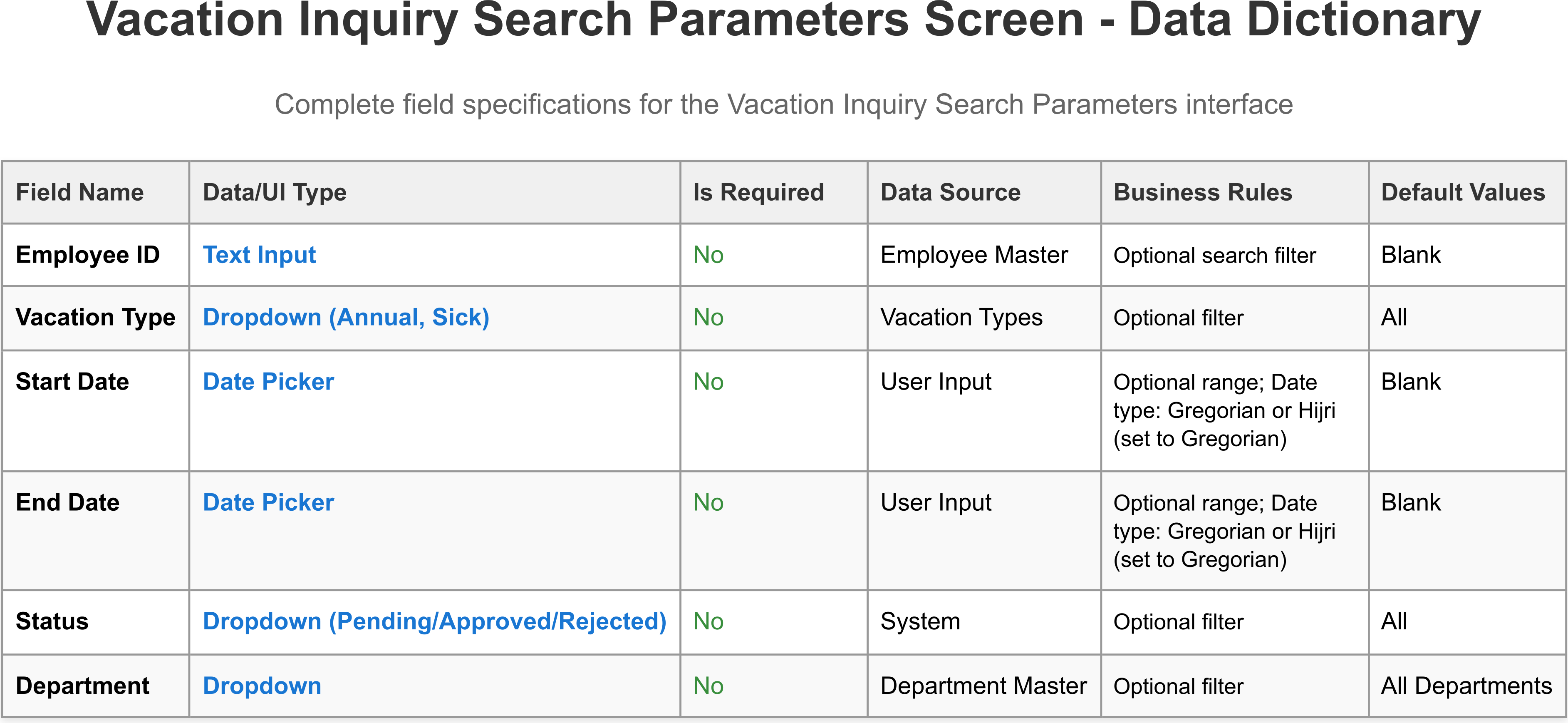This screenshot has height=723, width=1568.
Task: Click the Data Source column header
Action: [x=950, y=192]
